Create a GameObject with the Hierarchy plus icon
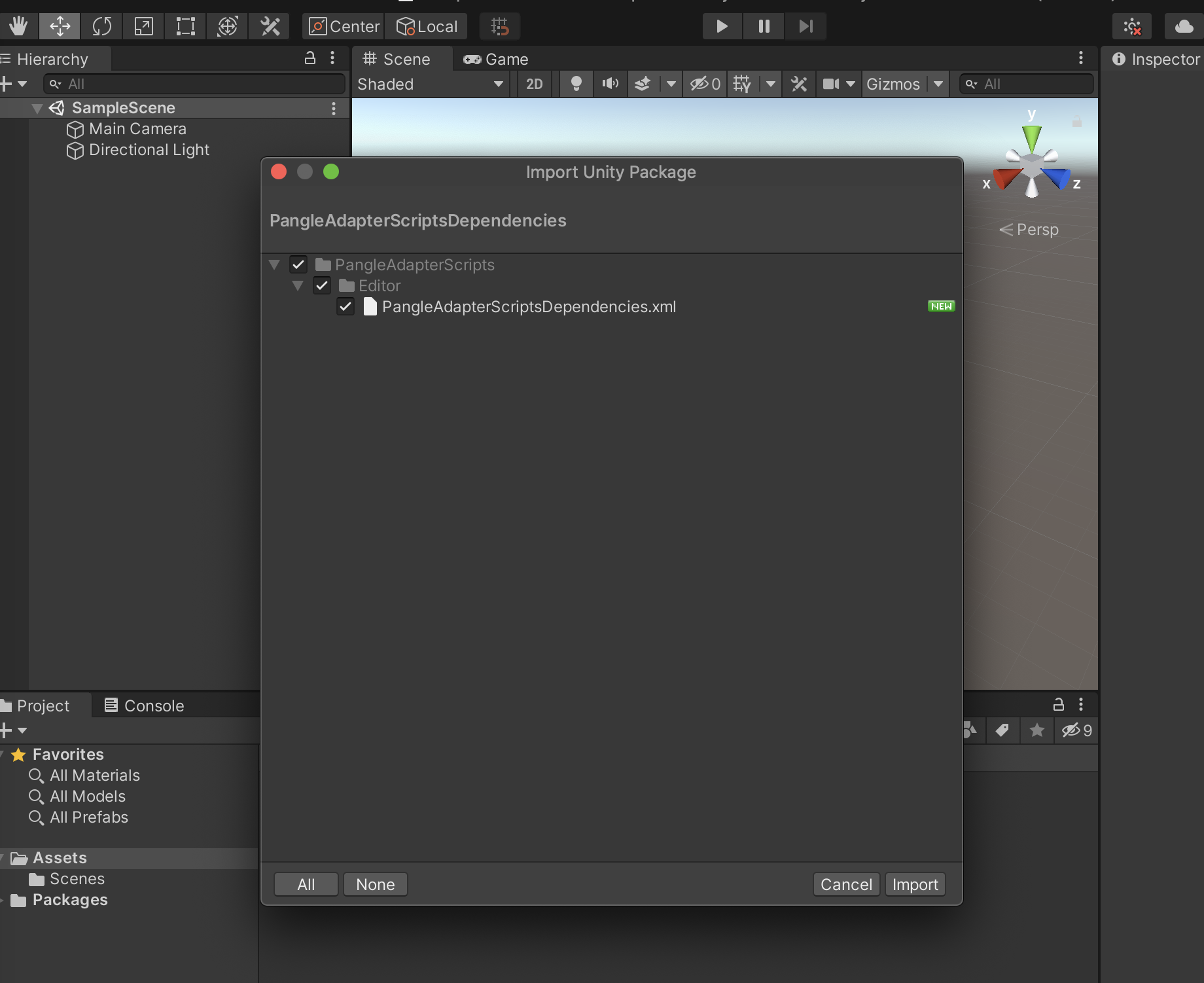 click(7, 84)
